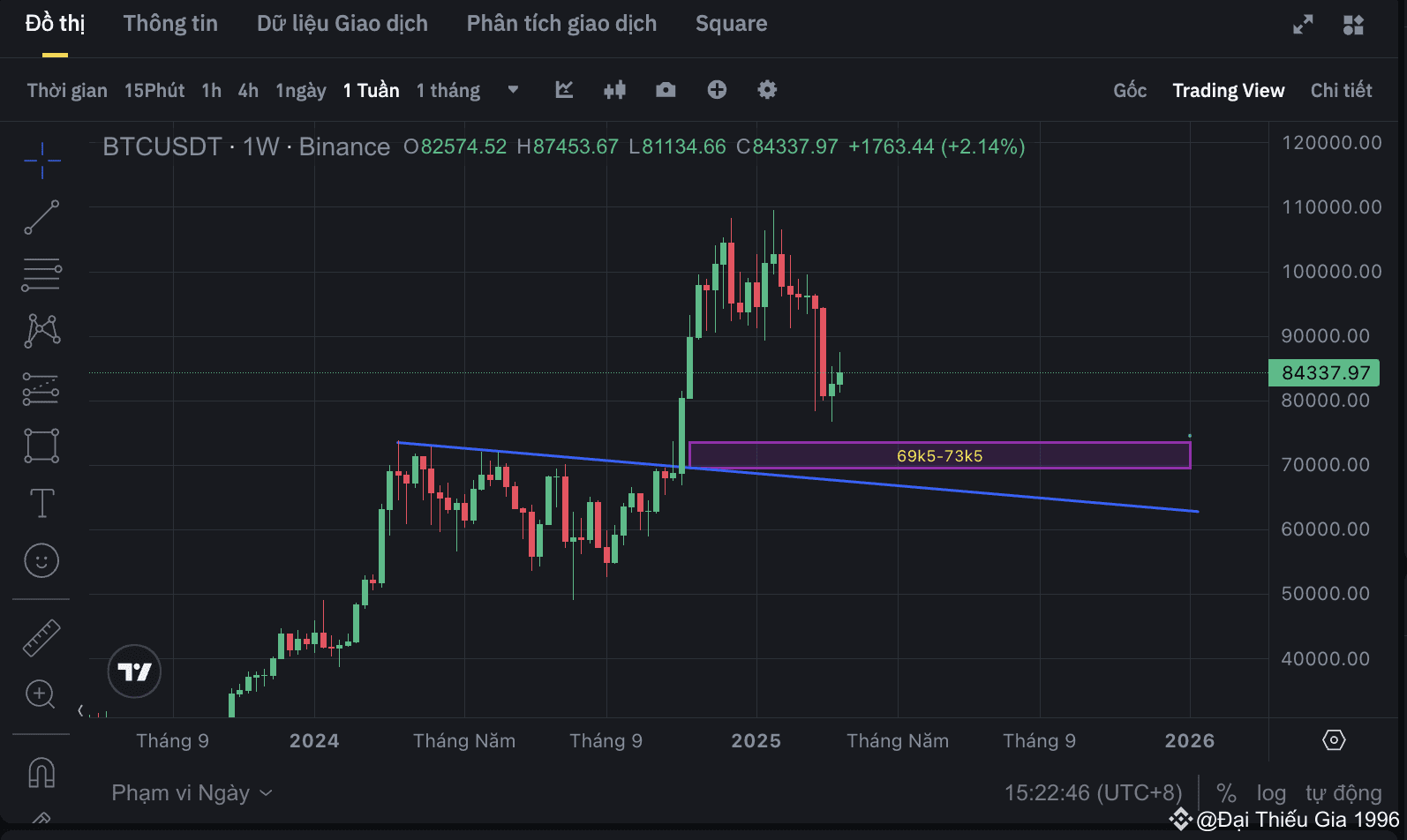
Task: Collapse the chart pane left arrow
Action: coord(80,710)
